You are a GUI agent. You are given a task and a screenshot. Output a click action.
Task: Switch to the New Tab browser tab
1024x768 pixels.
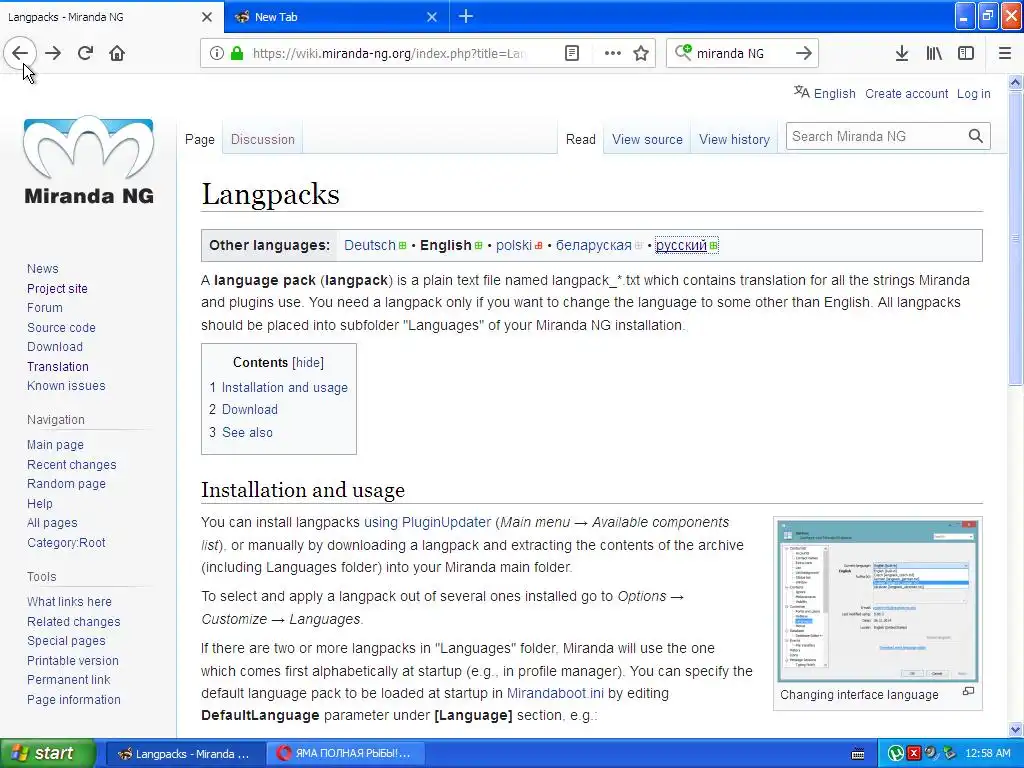point(337,17)
